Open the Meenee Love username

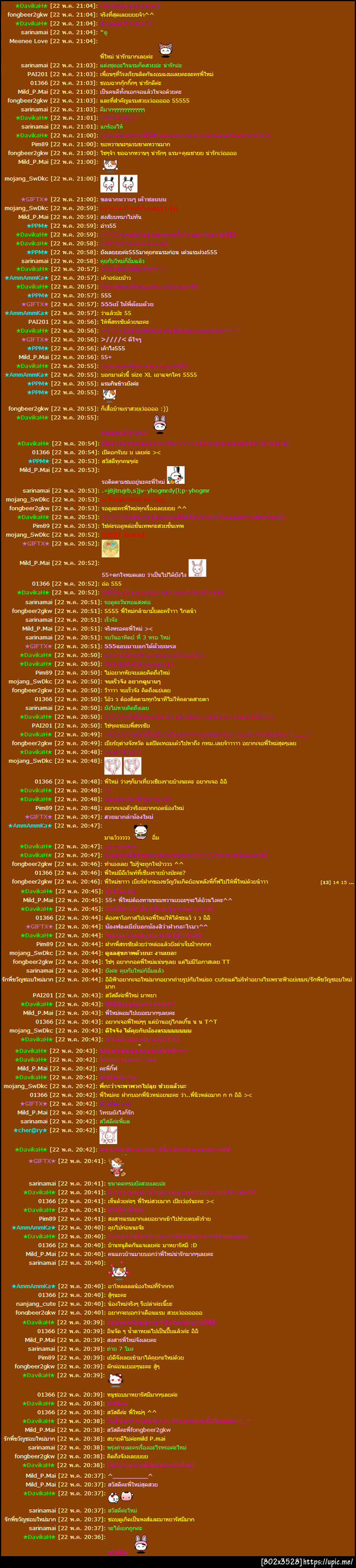coord(28,41)
